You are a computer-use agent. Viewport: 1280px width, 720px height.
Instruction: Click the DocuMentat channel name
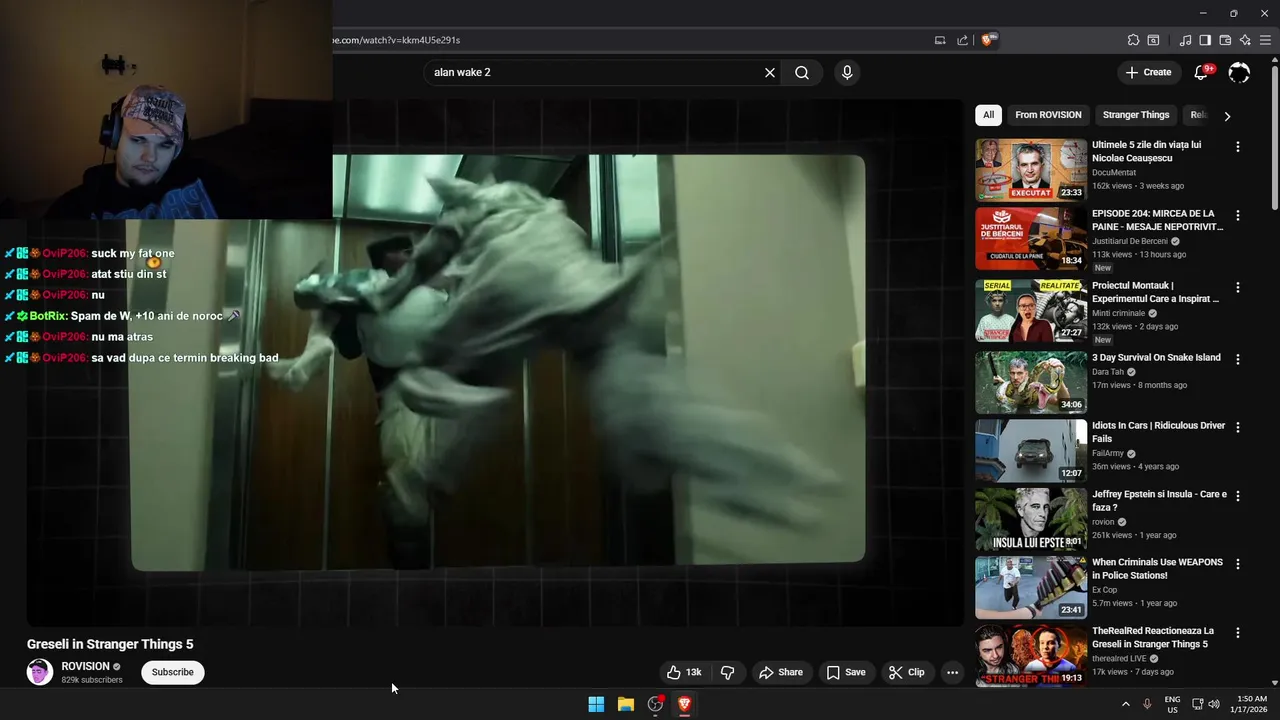click(1114, 173)
